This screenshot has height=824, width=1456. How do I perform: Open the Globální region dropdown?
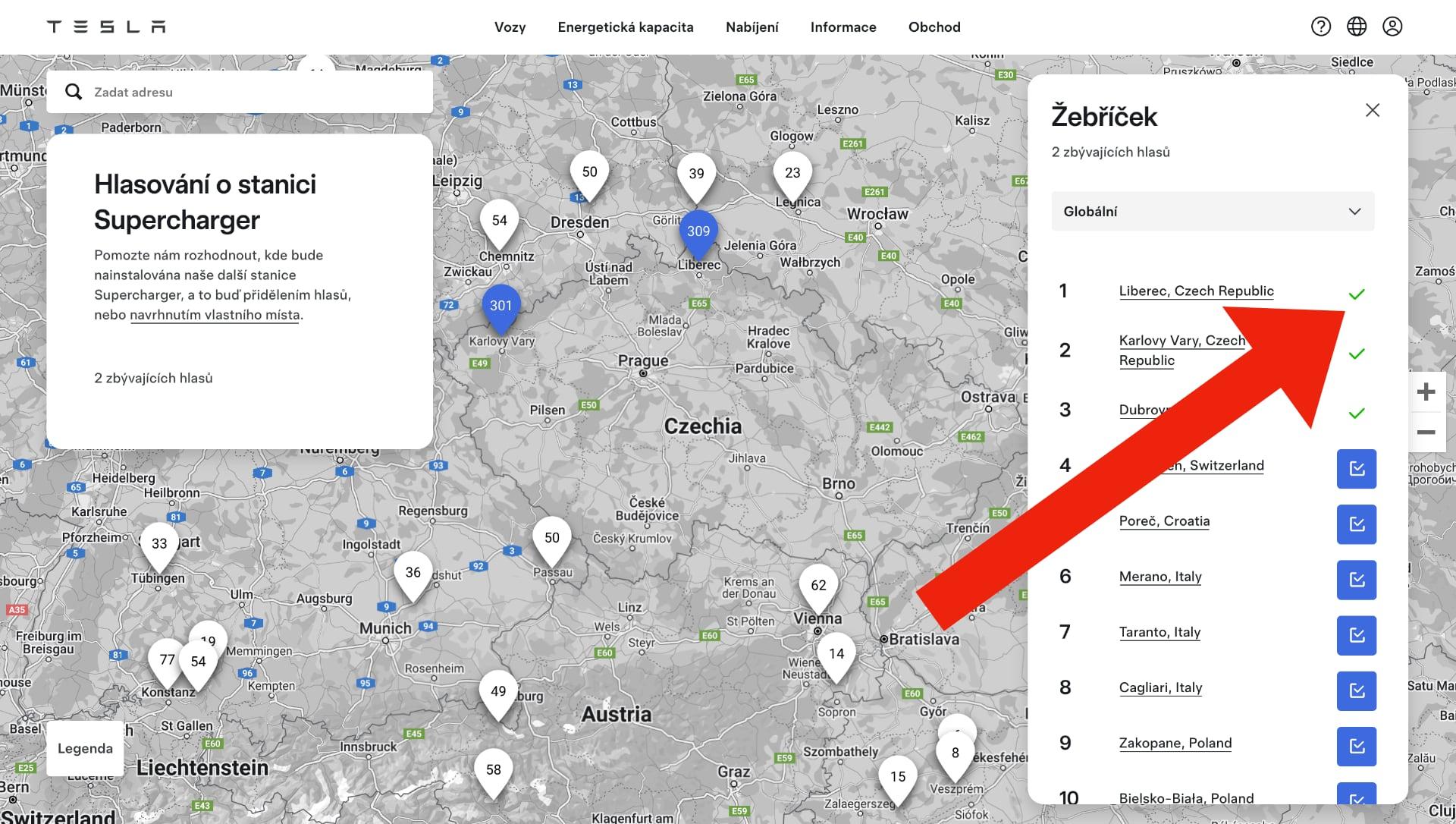[x=1213, y=212]
